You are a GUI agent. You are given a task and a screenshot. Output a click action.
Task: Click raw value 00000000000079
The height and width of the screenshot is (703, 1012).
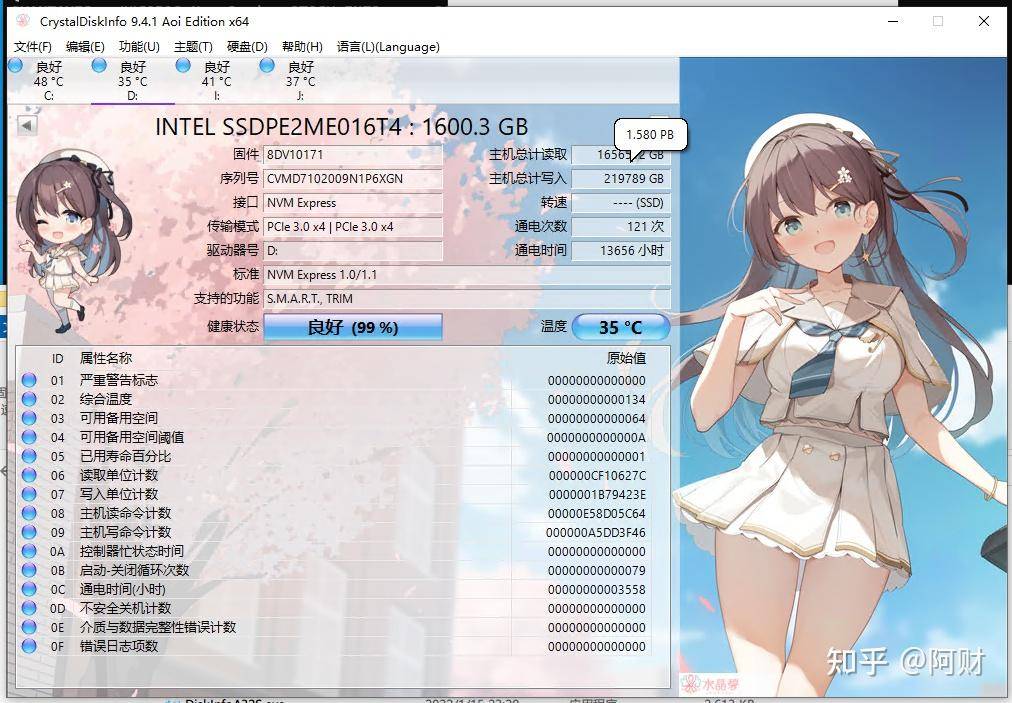click(x=597, y=571)
